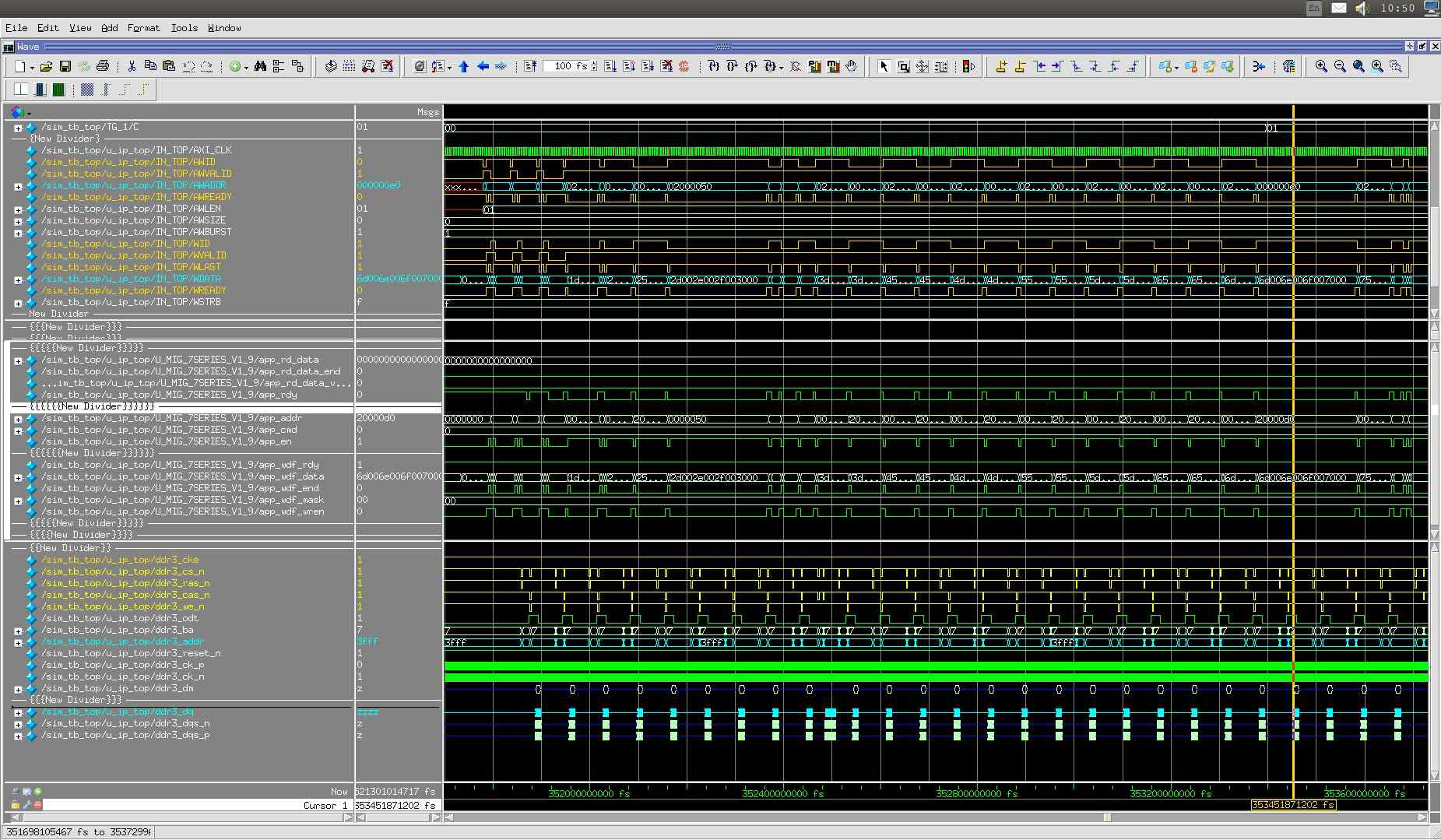Image resolution: width=1441 pixels, height=840 pixels.
Task: Click the Insert Cursor toolbar icon
Action: (x=1001, y=67)
